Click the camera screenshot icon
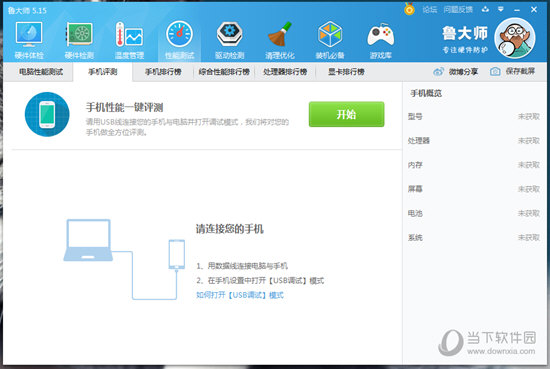The width and height of the screenshot is (550, 369). 495,72
